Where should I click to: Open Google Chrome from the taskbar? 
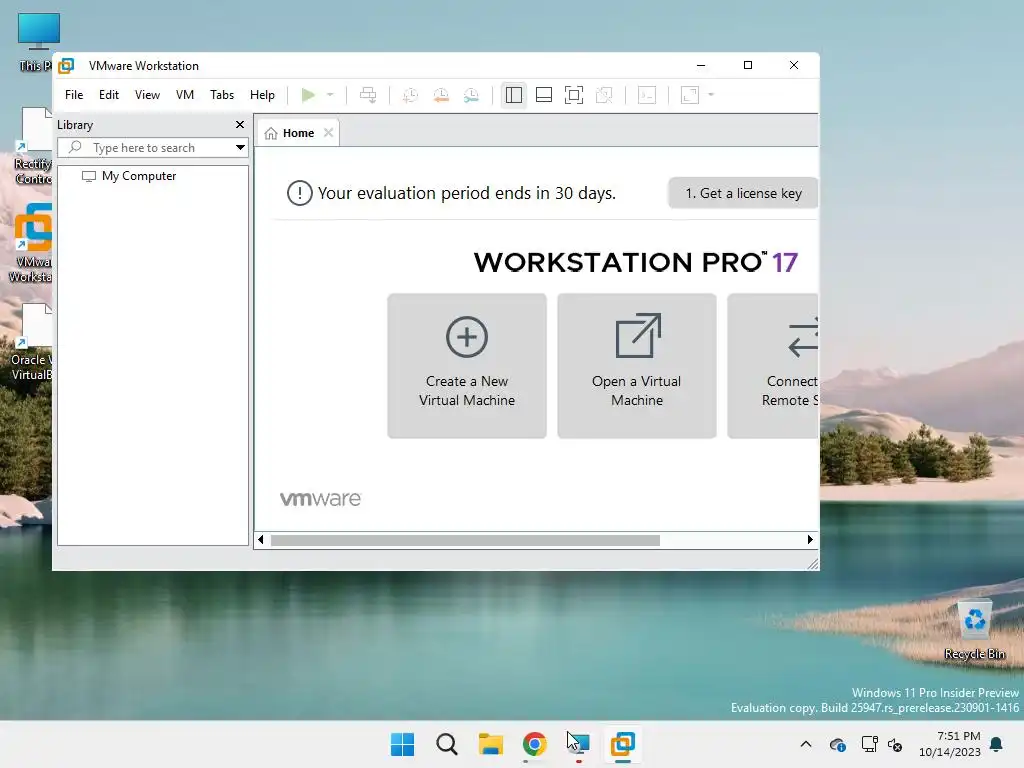(534, 744)
